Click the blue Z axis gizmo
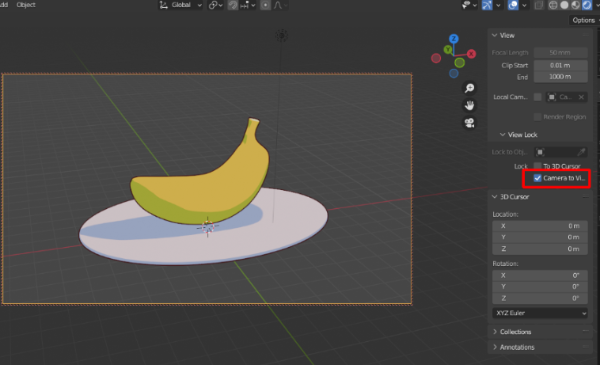600x365 pixels. click(x=454, y=39)
